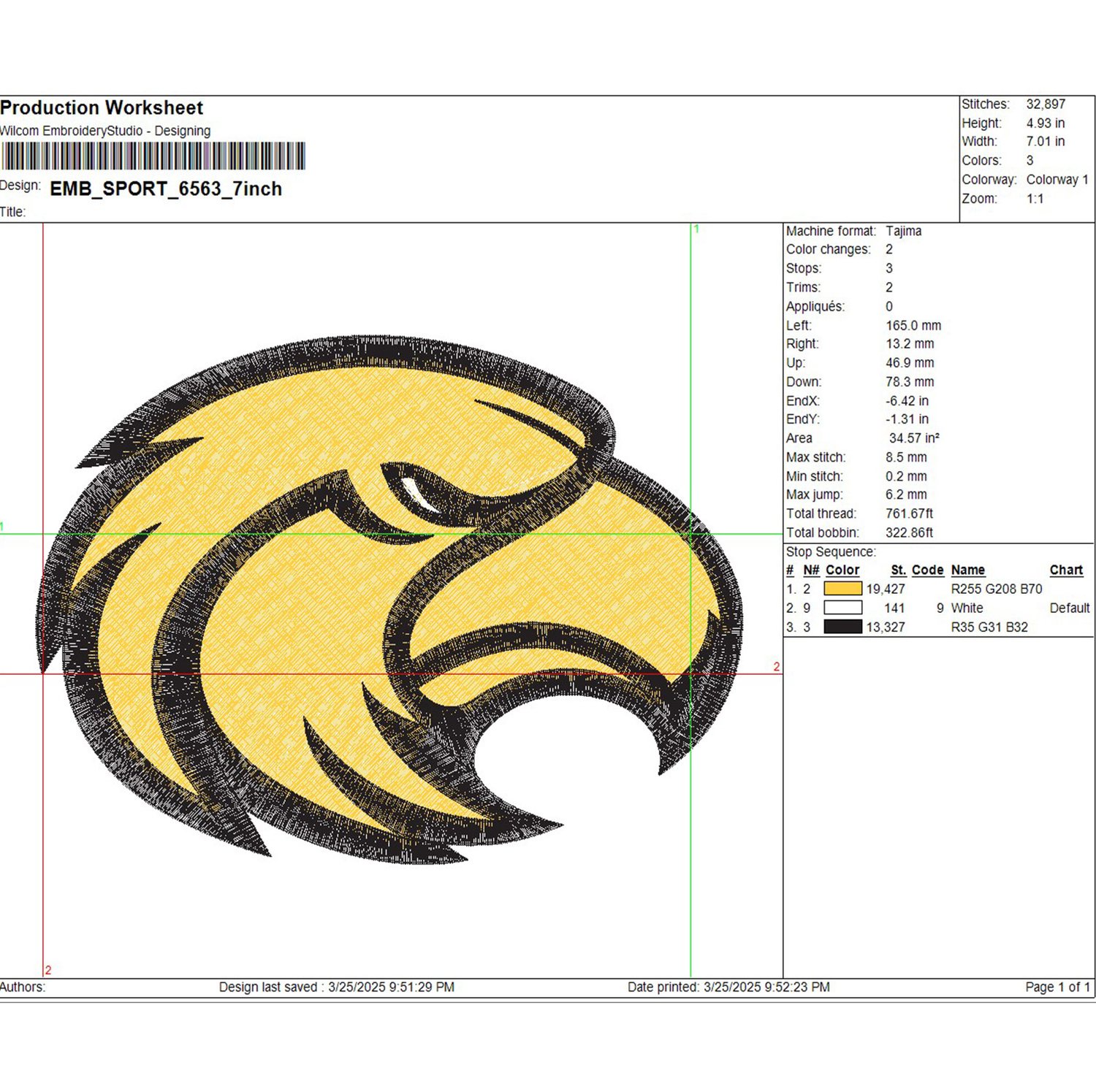Screen dimensions: 1096x1092
Task: Pick the black R35 G31 B32 swatch
Action: pyautogui.click(x=842, y=627)
